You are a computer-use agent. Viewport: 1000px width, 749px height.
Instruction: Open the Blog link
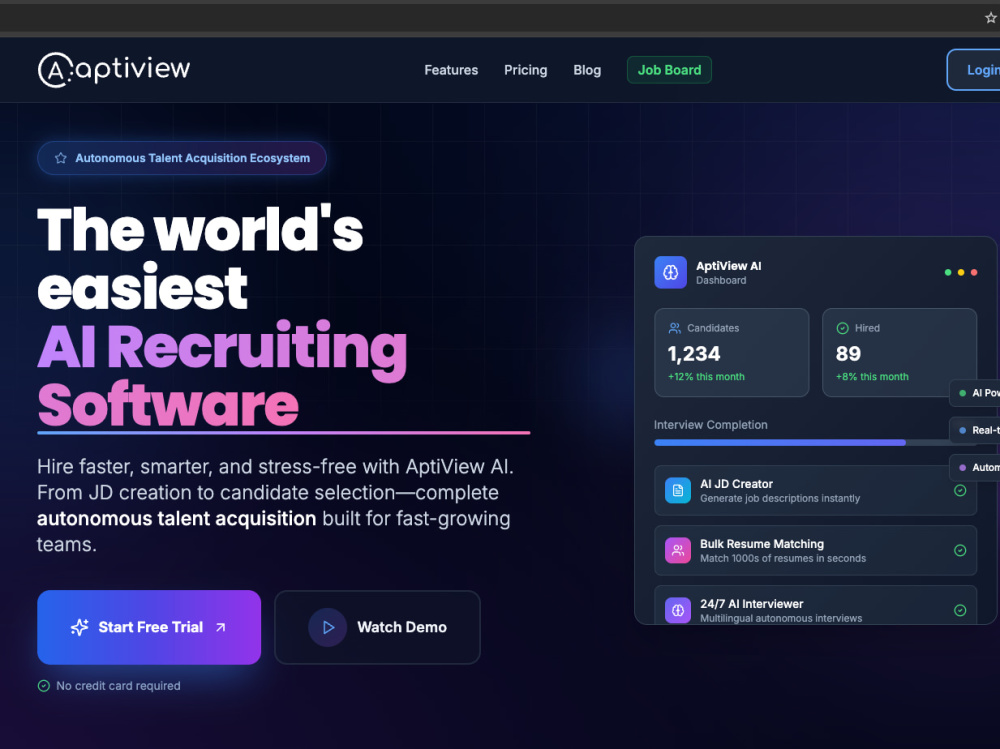[587, 70]
